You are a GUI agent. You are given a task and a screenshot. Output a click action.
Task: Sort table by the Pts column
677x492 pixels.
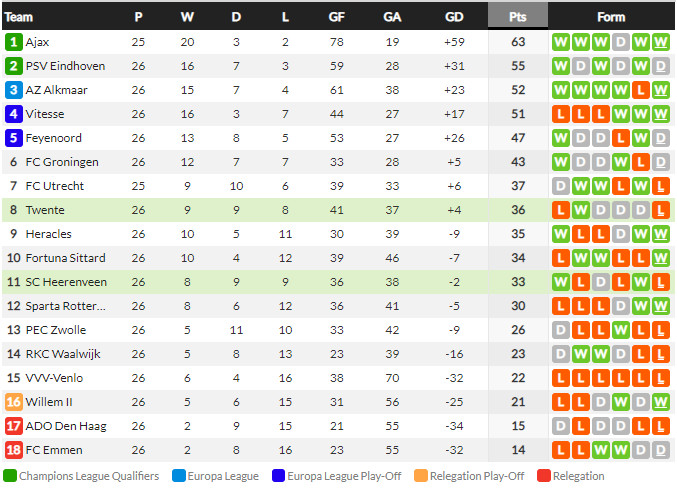517,16
